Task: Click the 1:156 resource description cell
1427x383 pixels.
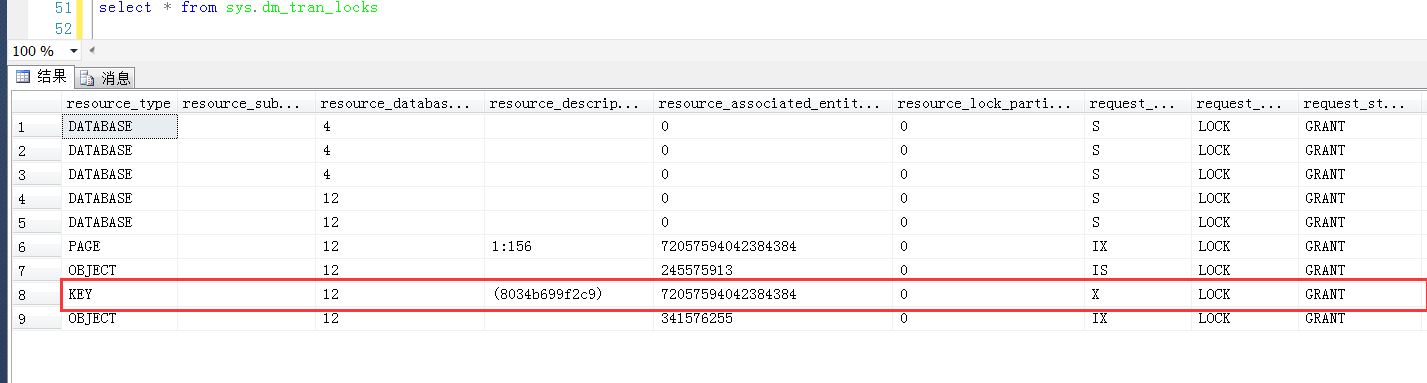Action: click(569, 246)
